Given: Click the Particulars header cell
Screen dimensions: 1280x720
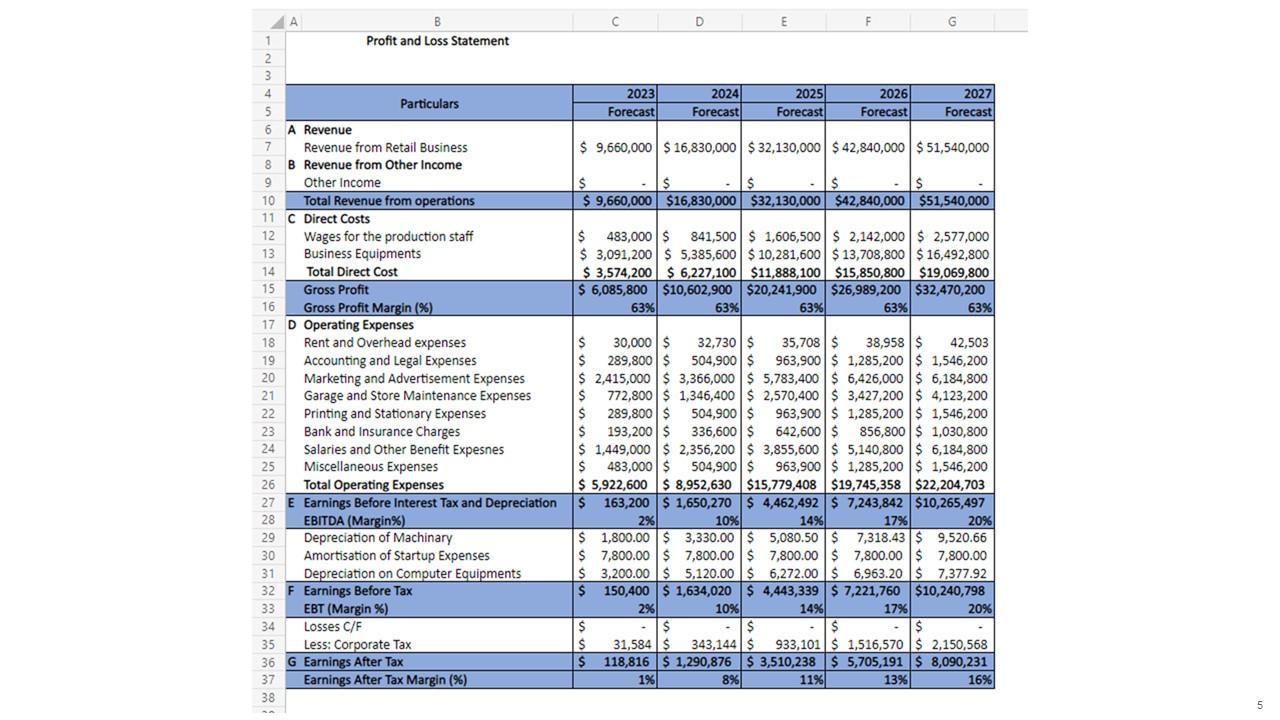Looking at the screenshot, I should pyautogui.click(x=429, y=103).
